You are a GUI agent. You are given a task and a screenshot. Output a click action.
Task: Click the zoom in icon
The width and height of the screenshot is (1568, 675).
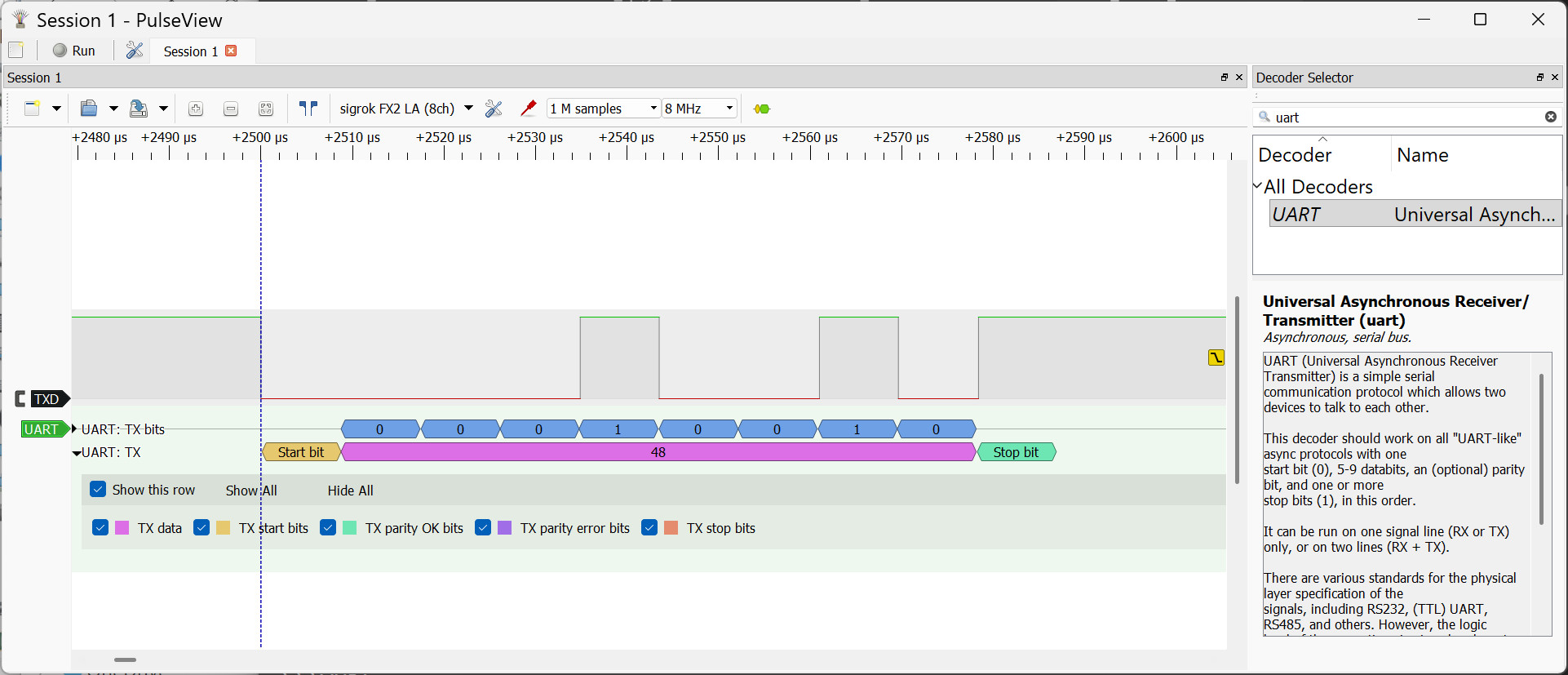(x=195, y=109)
